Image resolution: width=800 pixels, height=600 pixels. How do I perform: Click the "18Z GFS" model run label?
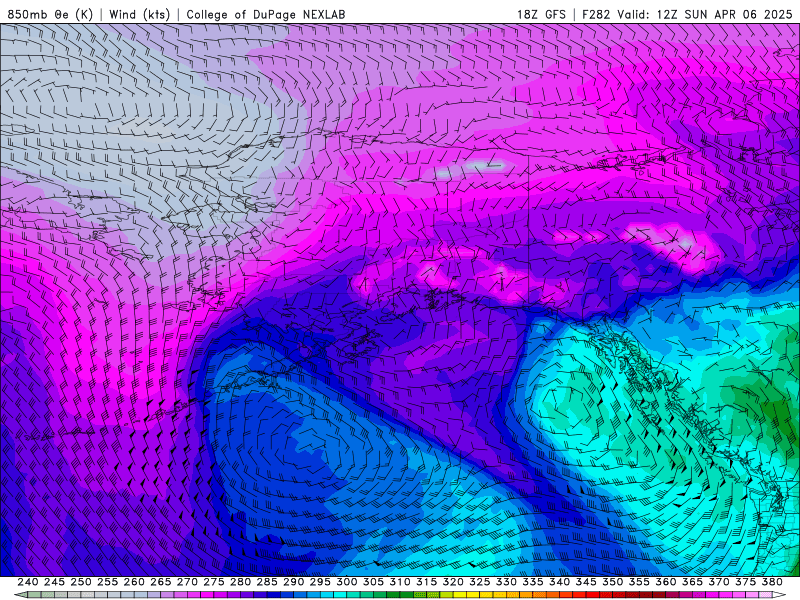click(541, 14)
